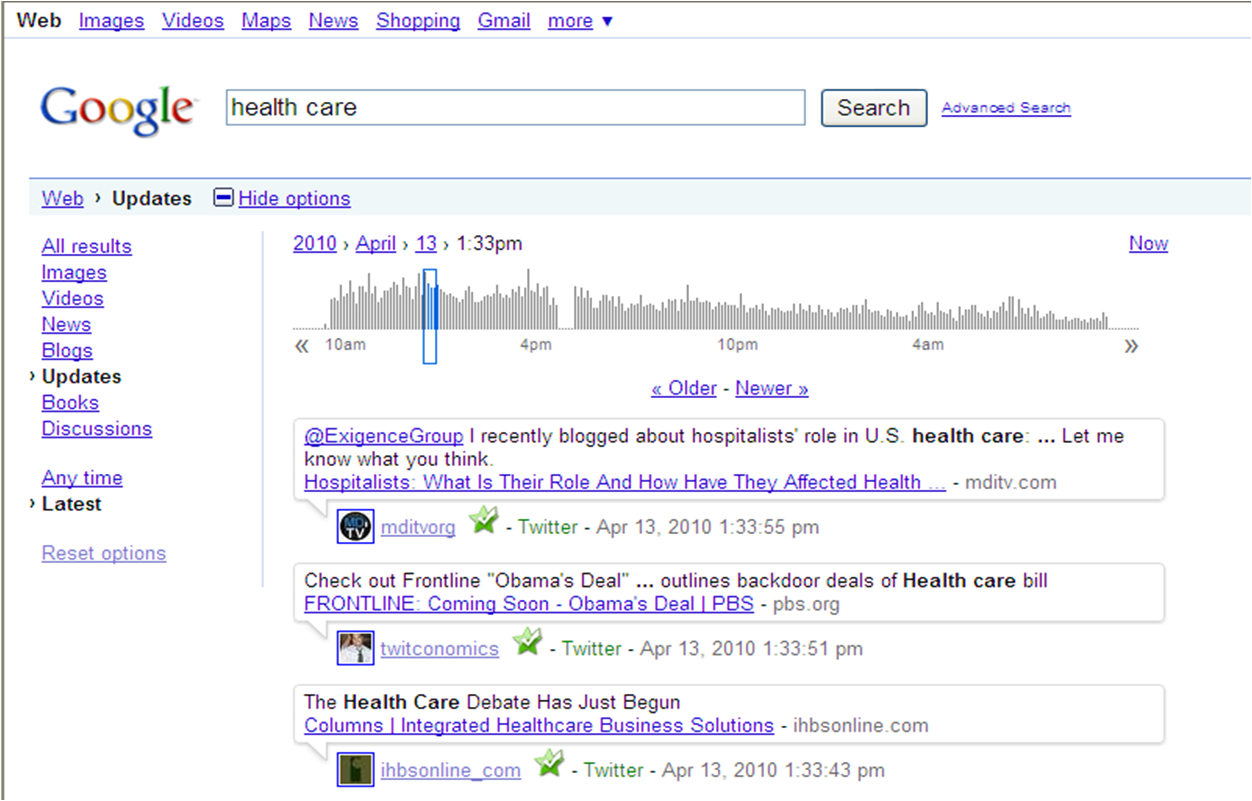Open @ExigenceGroup mention link
The image size is (1252, 801).
tap(384, 437)
